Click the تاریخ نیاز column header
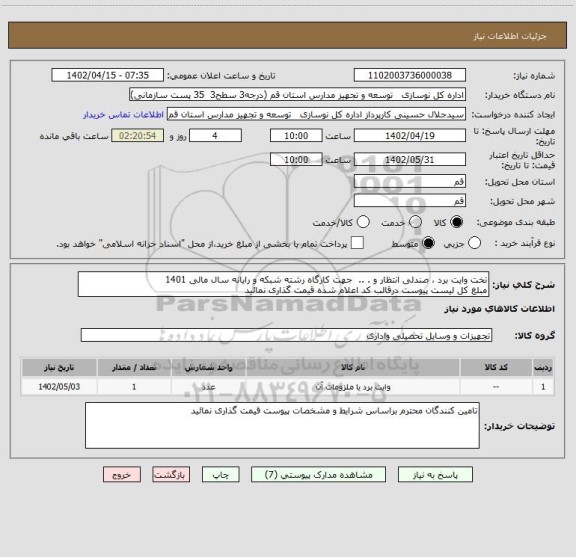The height and width of the screenshot is (557, 576). [x=59, y=367]
